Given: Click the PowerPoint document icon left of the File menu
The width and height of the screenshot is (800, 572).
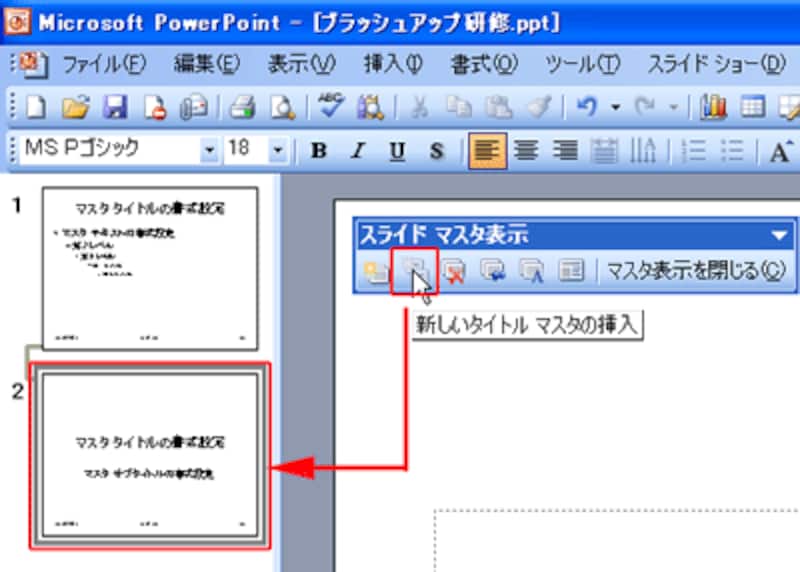Looking at the screenshot, I should click(34, 64).
